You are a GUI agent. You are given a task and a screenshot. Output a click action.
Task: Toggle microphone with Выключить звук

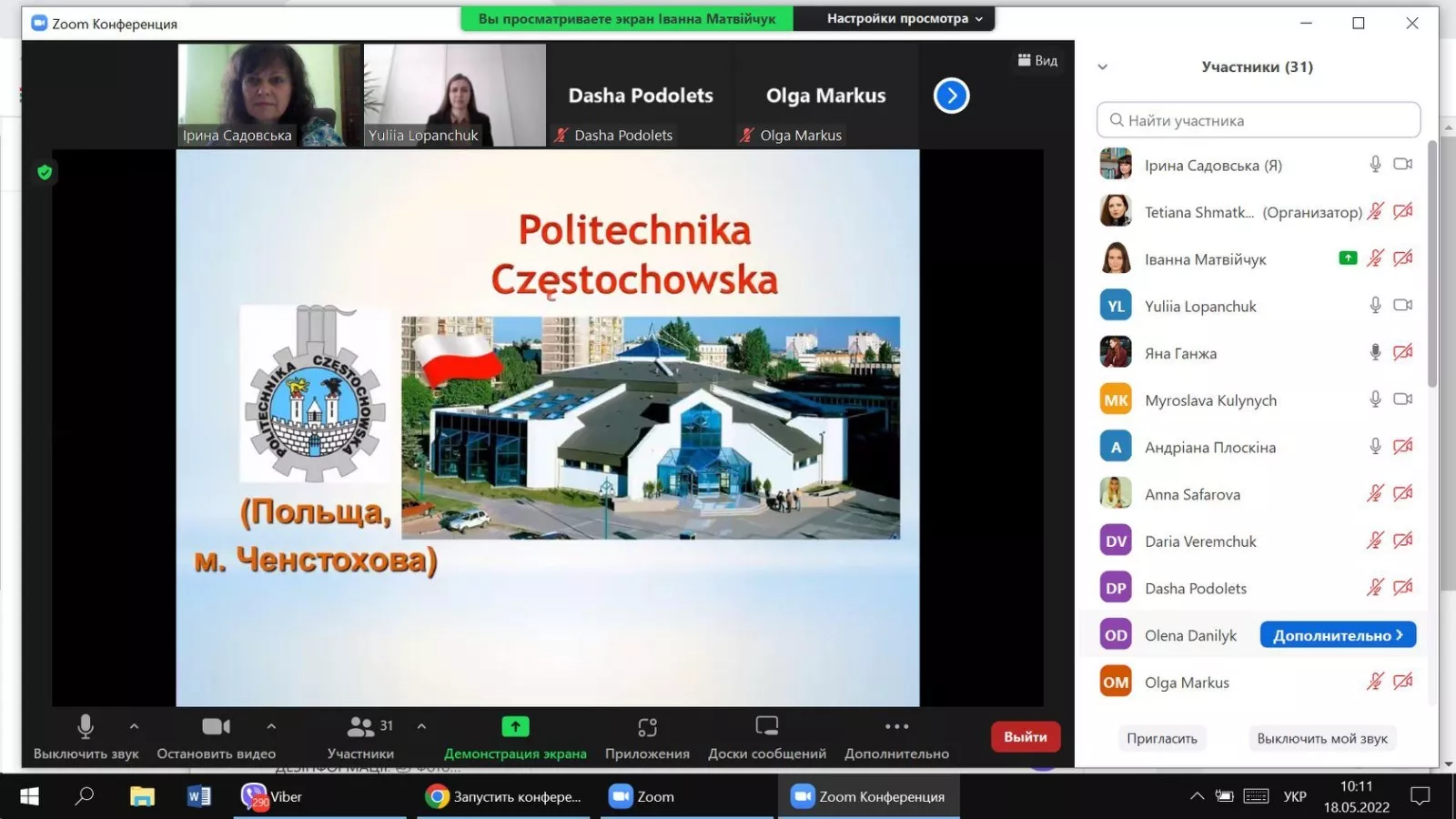pyautogui.click(x=86, y=727)
